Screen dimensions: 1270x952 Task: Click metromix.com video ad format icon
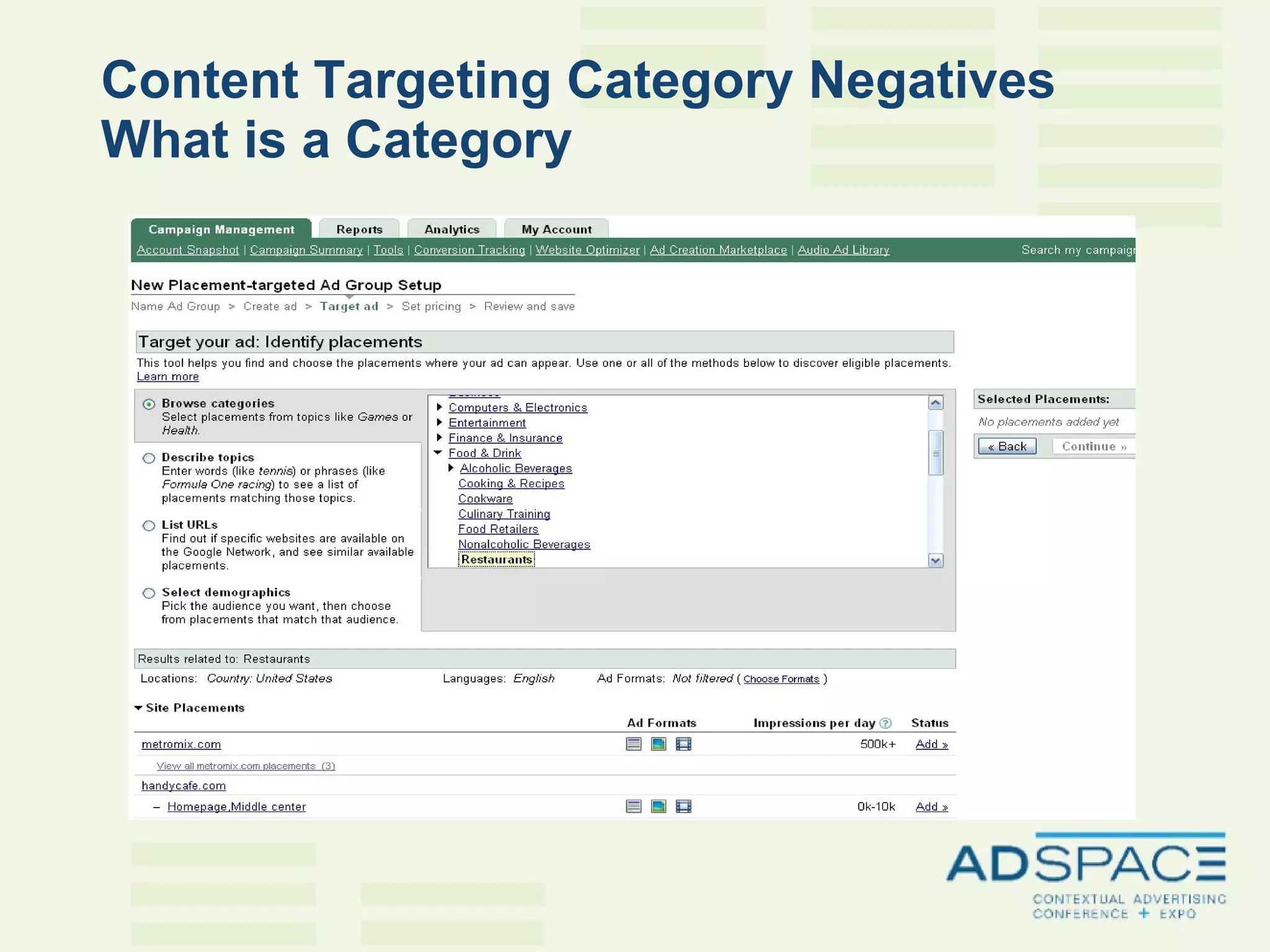[683, 744]
